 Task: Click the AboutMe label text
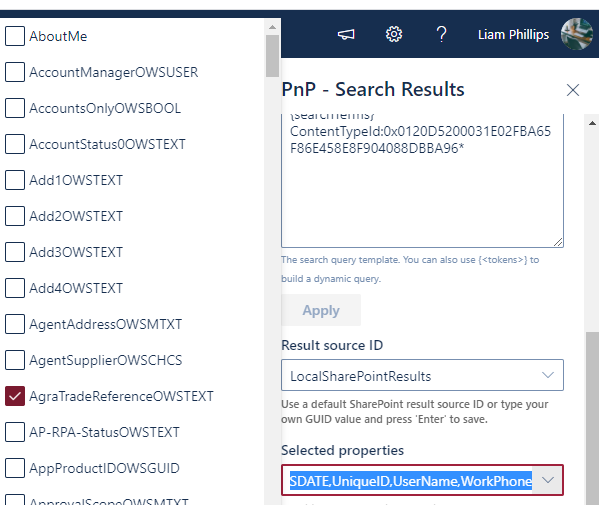58,36
